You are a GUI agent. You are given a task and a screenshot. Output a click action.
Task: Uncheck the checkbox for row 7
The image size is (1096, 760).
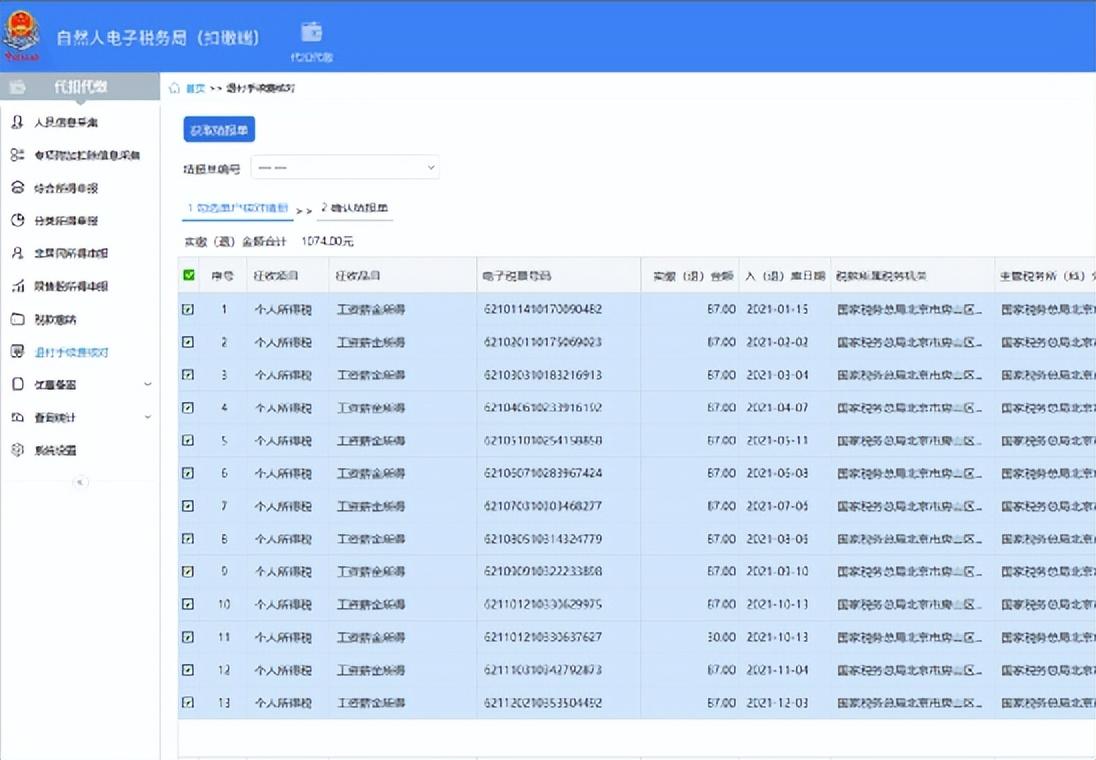click(188, 506)
